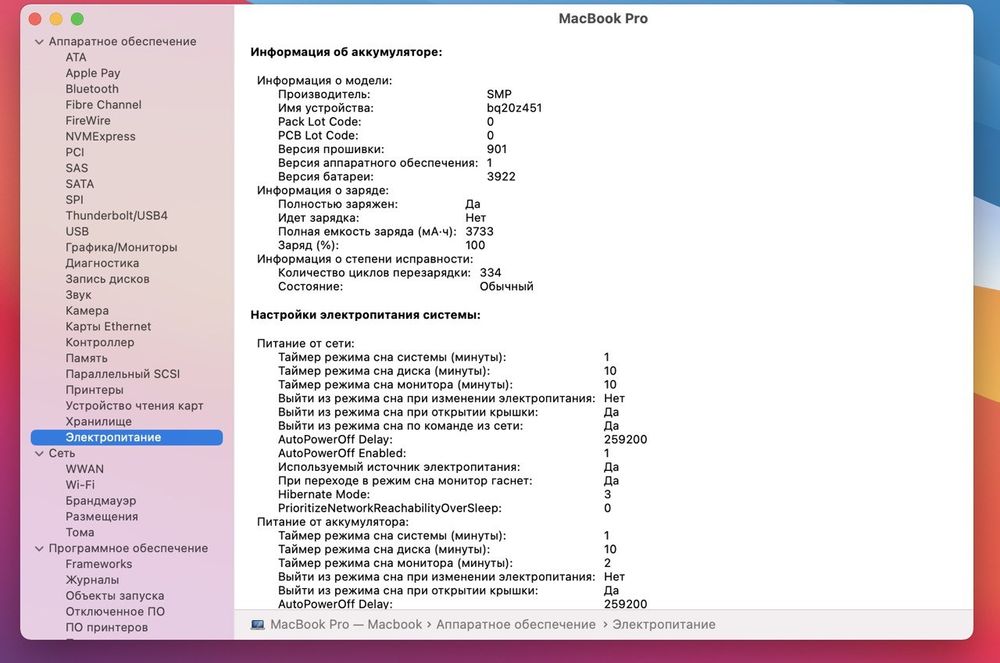The width and height of the screenshot is (1000, 663).
Task: Select Объекты запуска entry
Action: pos(115,596)
